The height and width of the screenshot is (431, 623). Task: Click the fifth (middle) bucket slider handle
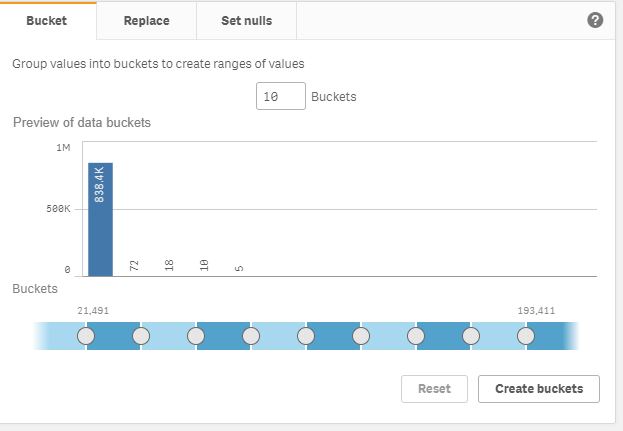(306, 336)
